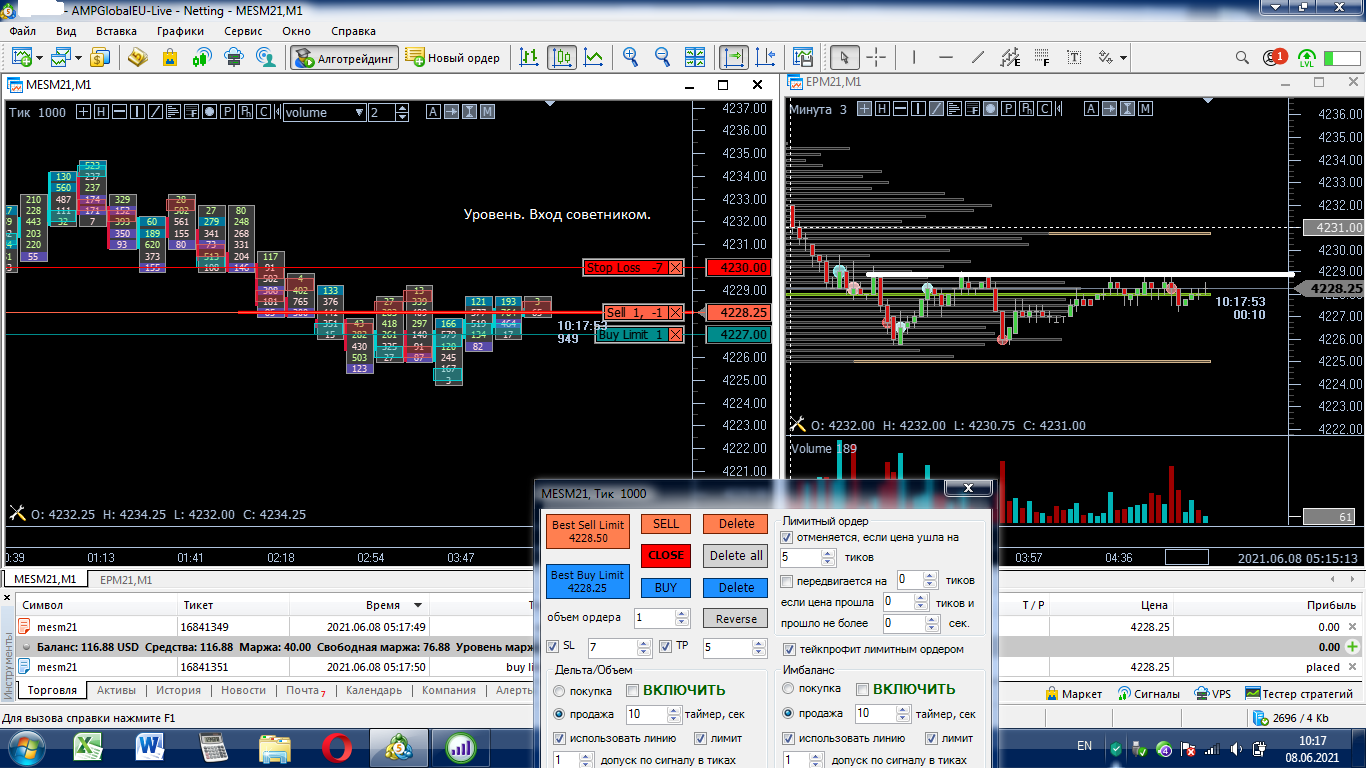Select the trendline drawing tool

click(x=978, y=57)
